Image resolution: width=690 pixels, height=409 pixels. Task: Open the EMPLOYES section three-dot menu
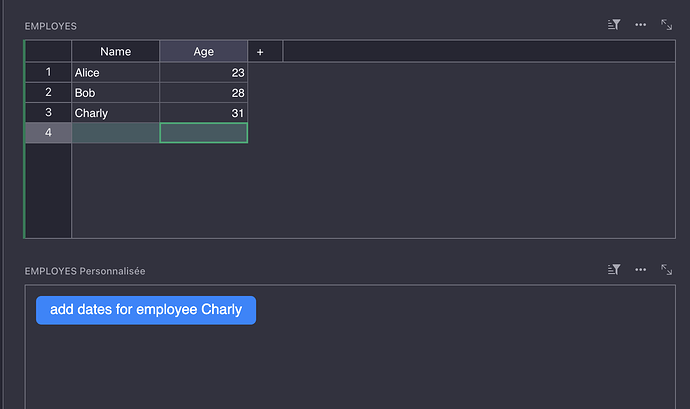641,24
